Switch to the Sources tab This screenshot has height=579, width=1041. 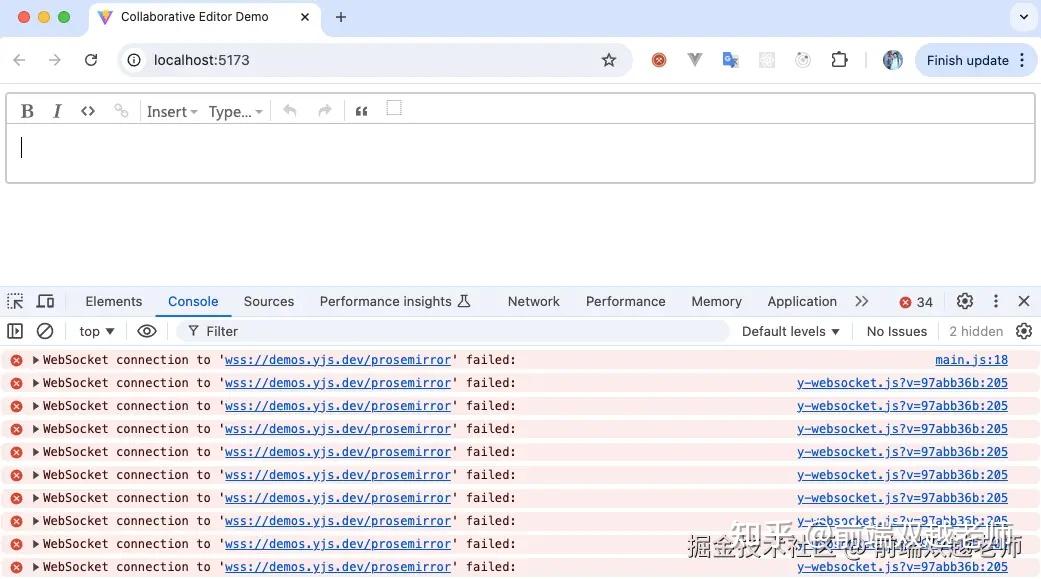(x=268, y=301)
